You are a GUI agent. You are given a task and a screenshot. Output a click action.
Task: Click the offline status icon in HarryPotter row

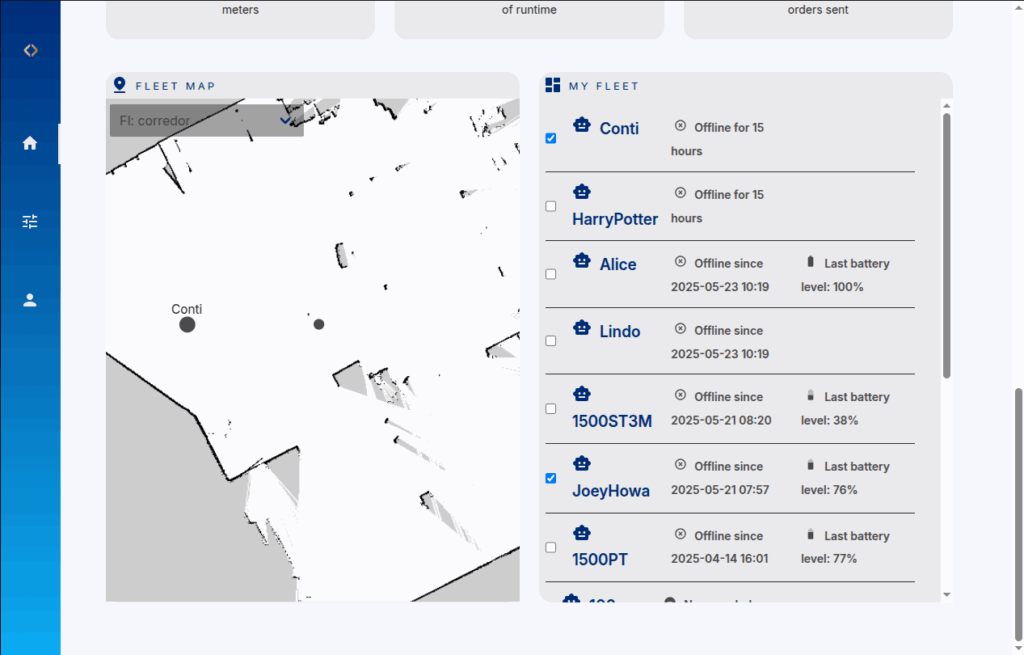click(x=680, y=193)
